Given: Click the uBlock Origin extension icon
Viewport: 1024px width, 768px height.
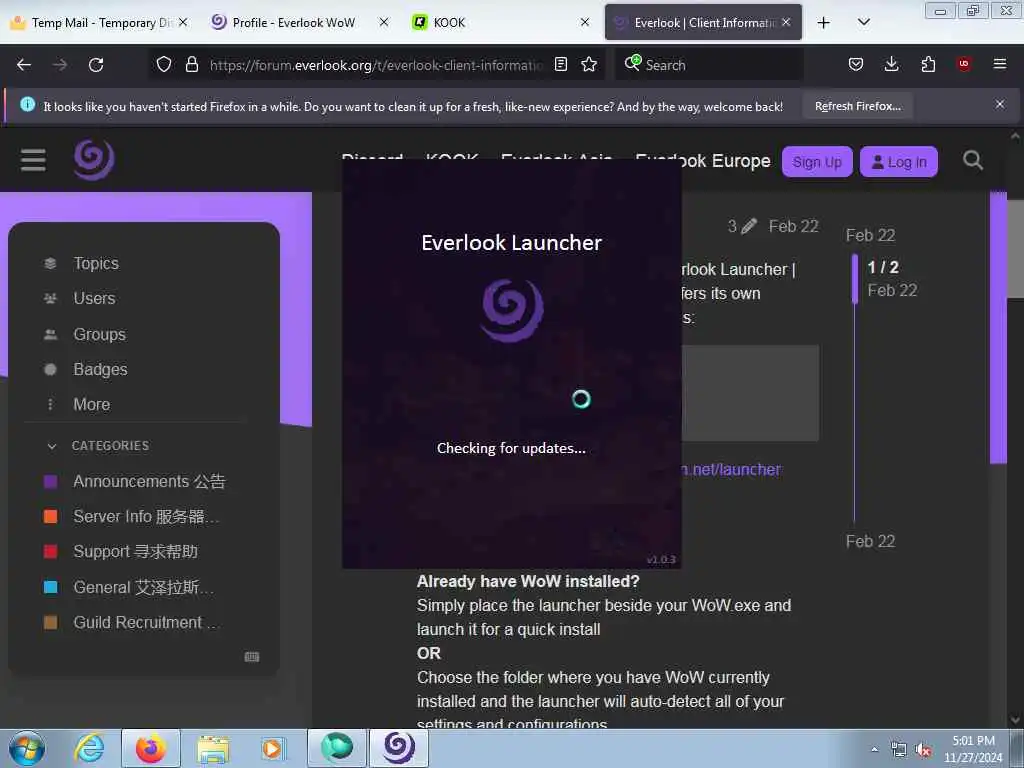Looking at the screenshot, I should point(963,64).
